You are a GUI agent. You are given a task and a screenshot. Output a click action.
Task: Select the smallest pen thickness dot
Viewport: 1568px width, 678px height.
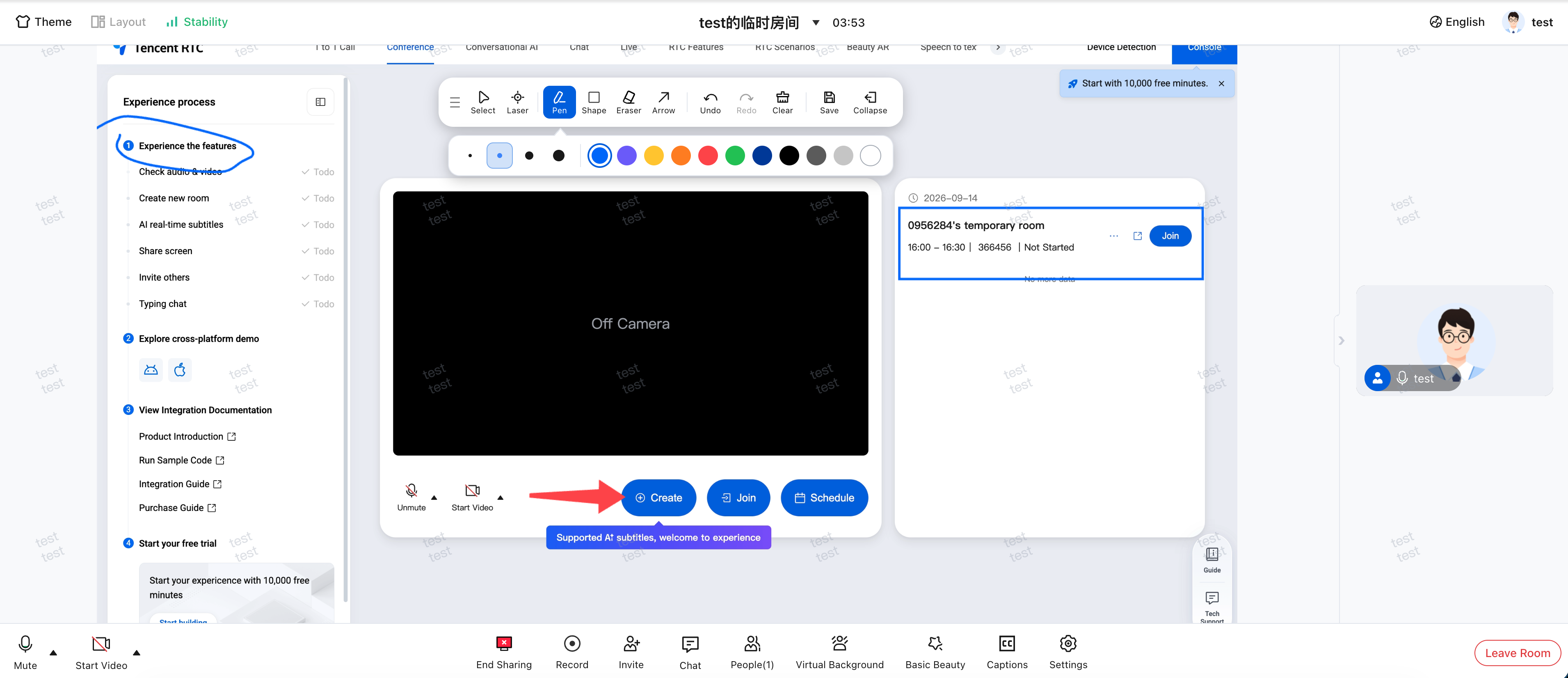click(470, 155)
